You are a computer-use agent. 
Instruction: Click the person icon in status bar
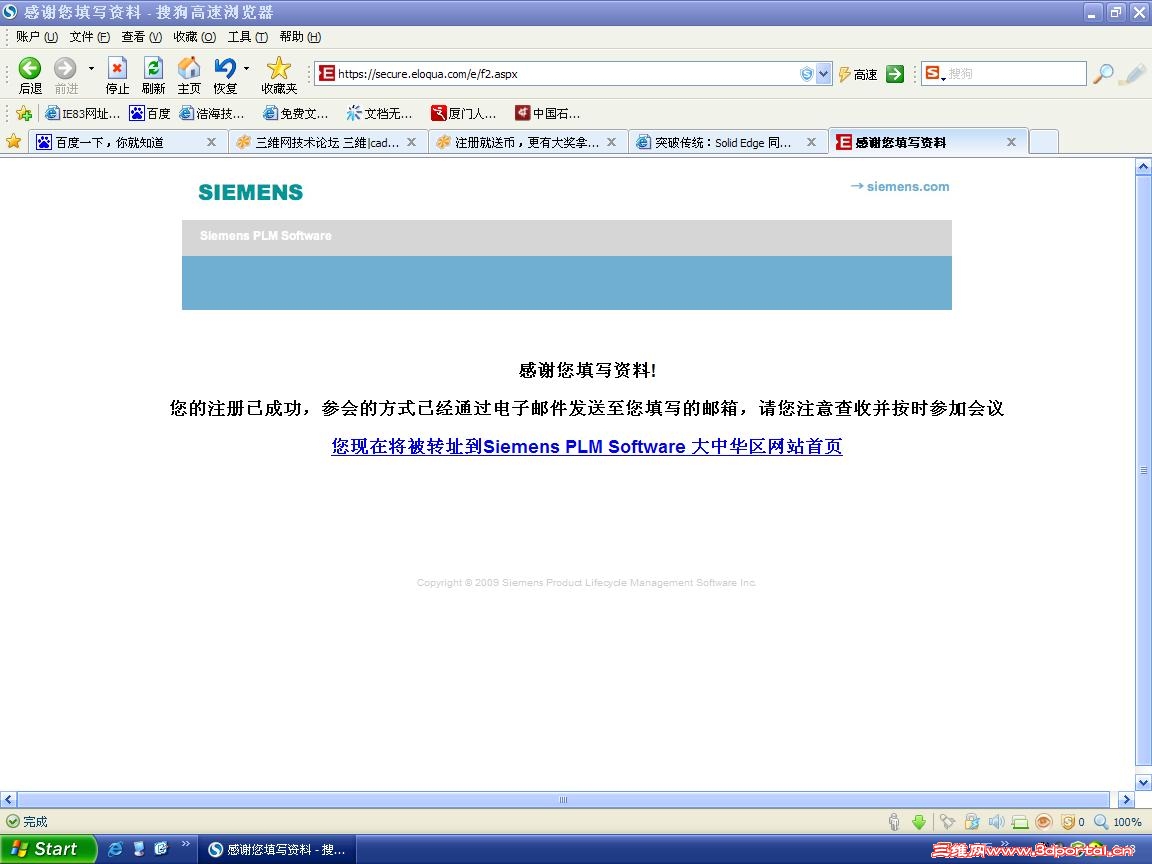894,821
